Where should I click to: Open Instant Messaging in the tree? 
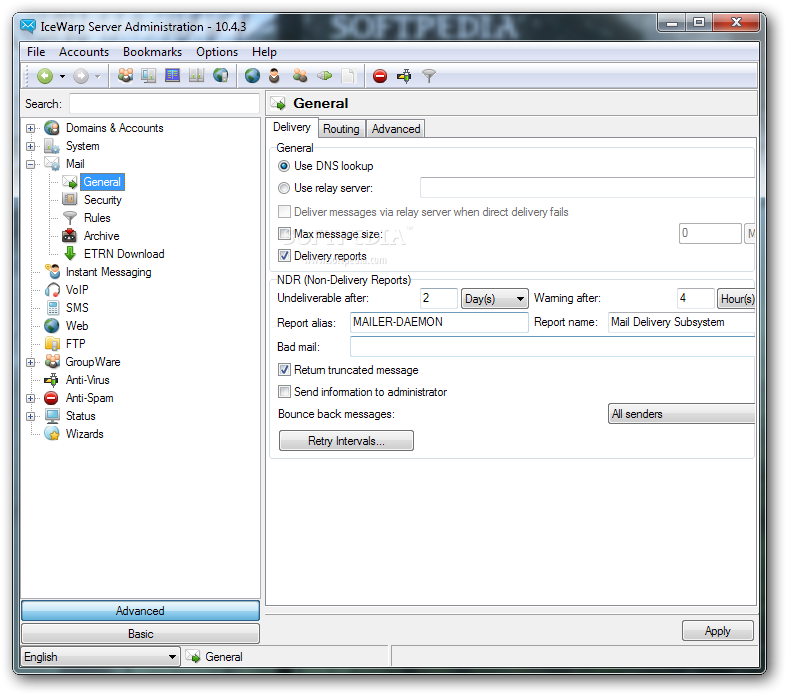point(108,272)
